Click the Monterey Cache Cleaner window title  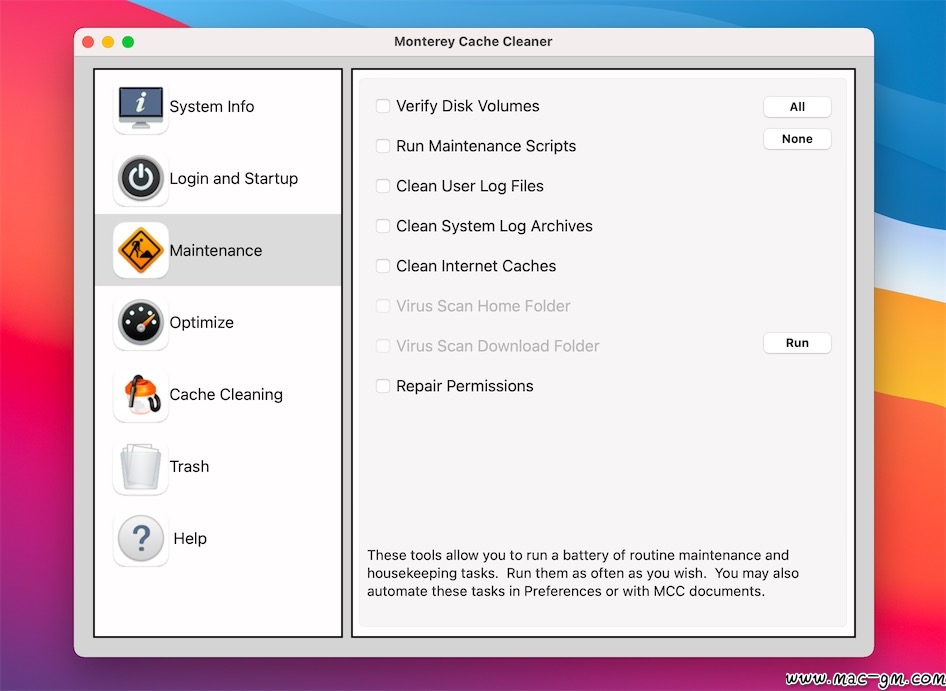(x=473, y=42)
